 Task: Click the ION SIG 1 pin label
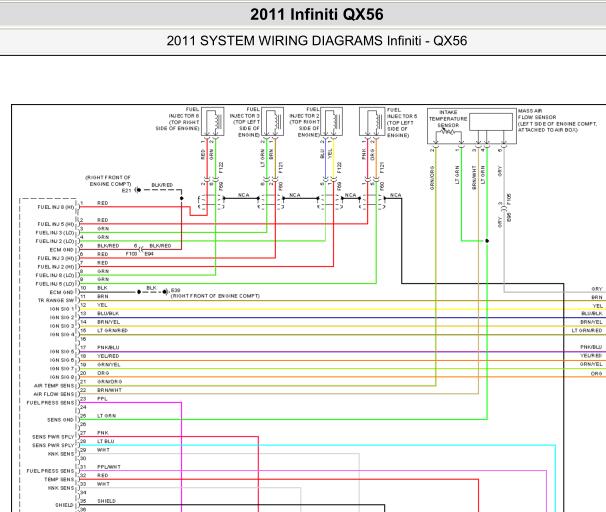coord(62,309)
